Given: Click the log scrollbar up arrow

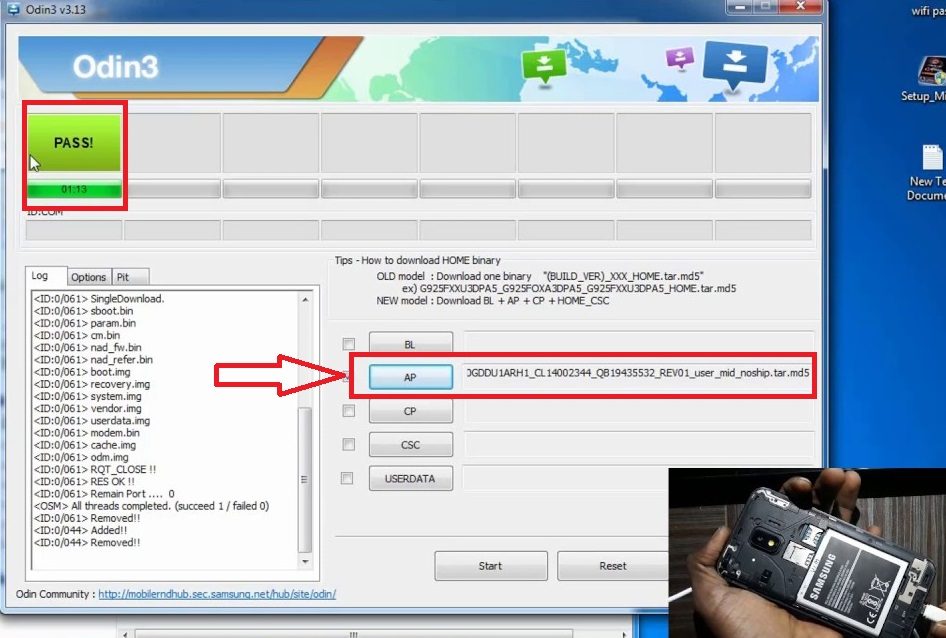Looking at the screenshot, I should point(305,299).
